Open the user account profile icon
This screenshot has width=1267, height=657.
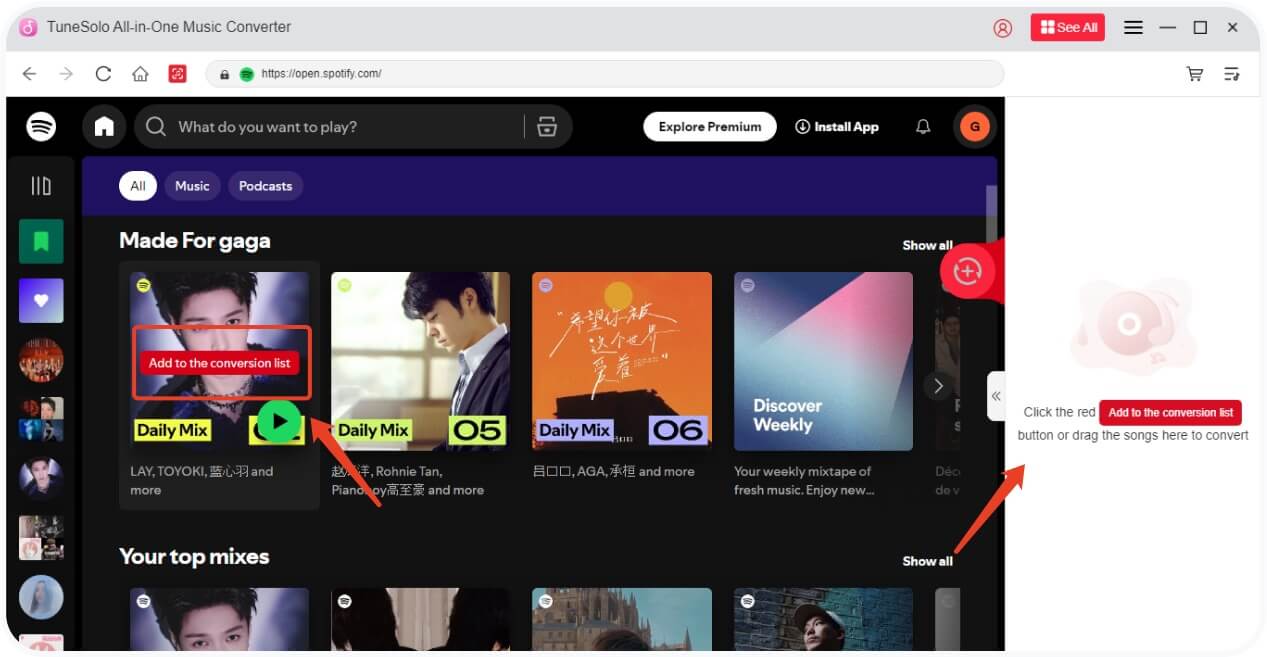pyautogui.click(x=1002, y=28)
